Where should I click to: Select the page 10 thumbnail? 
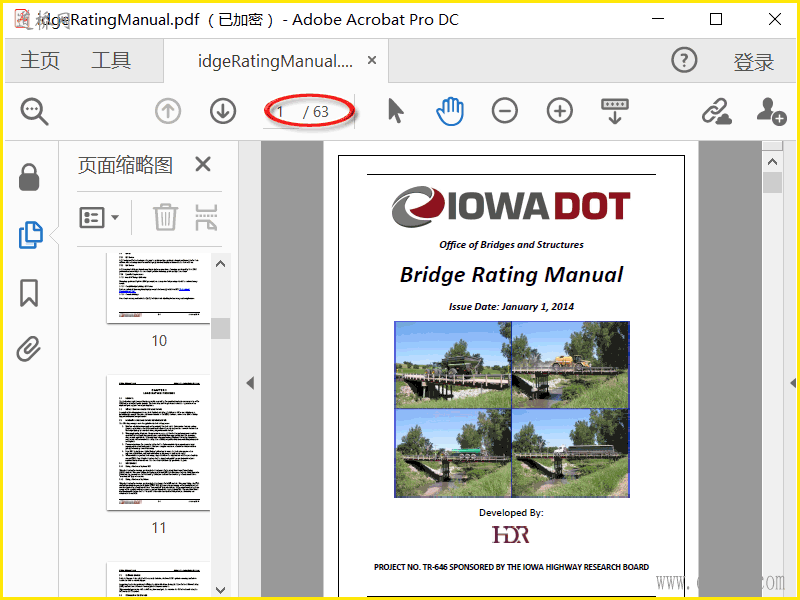[159, 288]
